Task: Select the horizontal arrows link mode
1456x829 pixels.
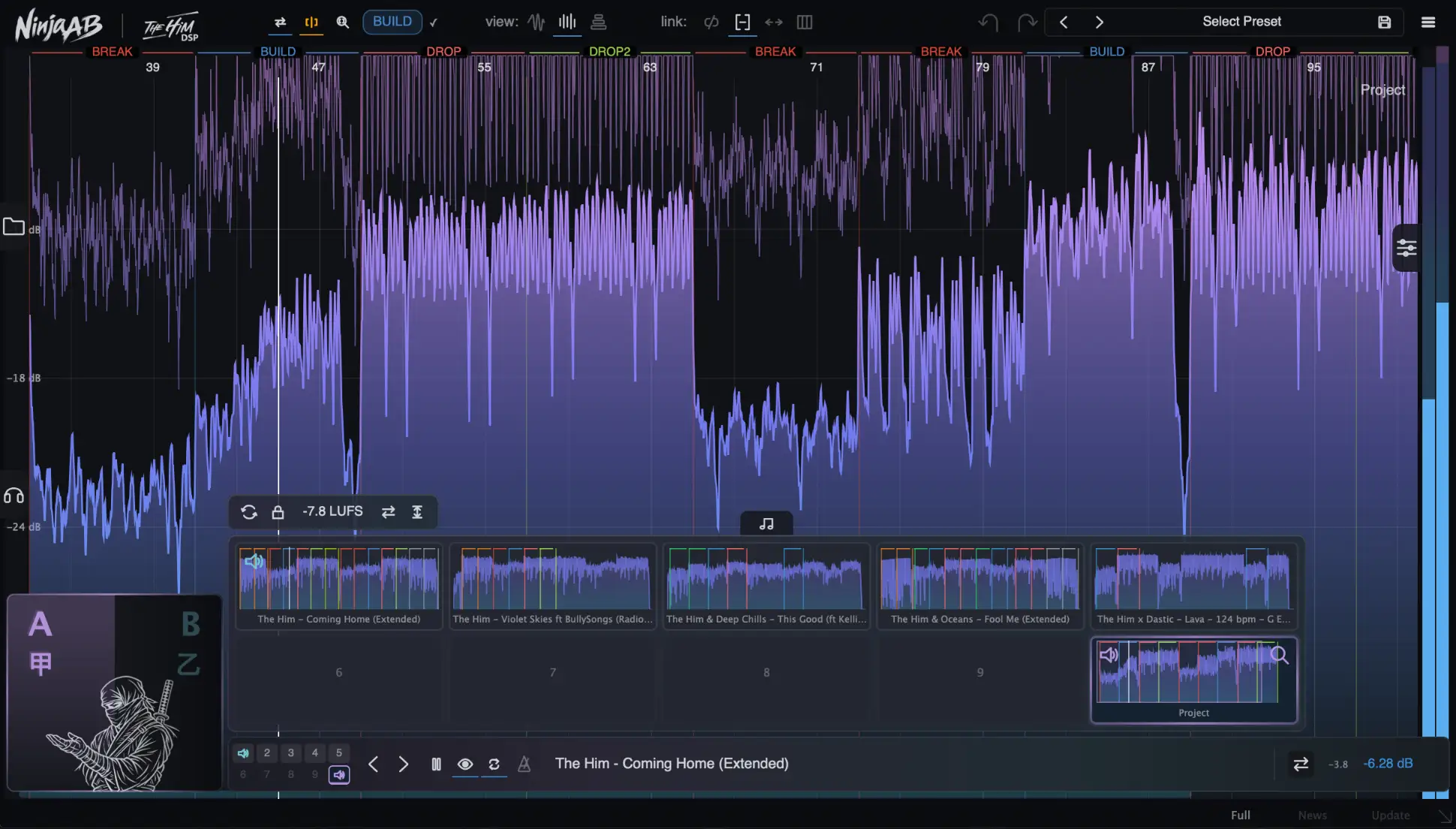Action: [x=774, y=22]
